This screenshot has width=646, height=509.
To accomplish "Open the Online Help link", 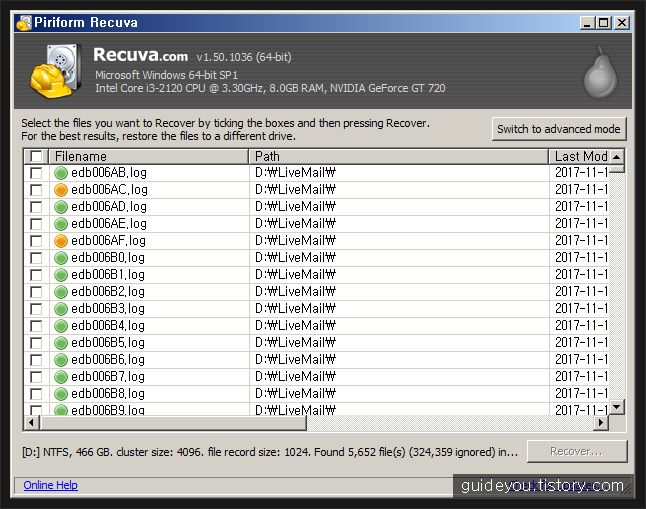I will [x=50, y=485].
